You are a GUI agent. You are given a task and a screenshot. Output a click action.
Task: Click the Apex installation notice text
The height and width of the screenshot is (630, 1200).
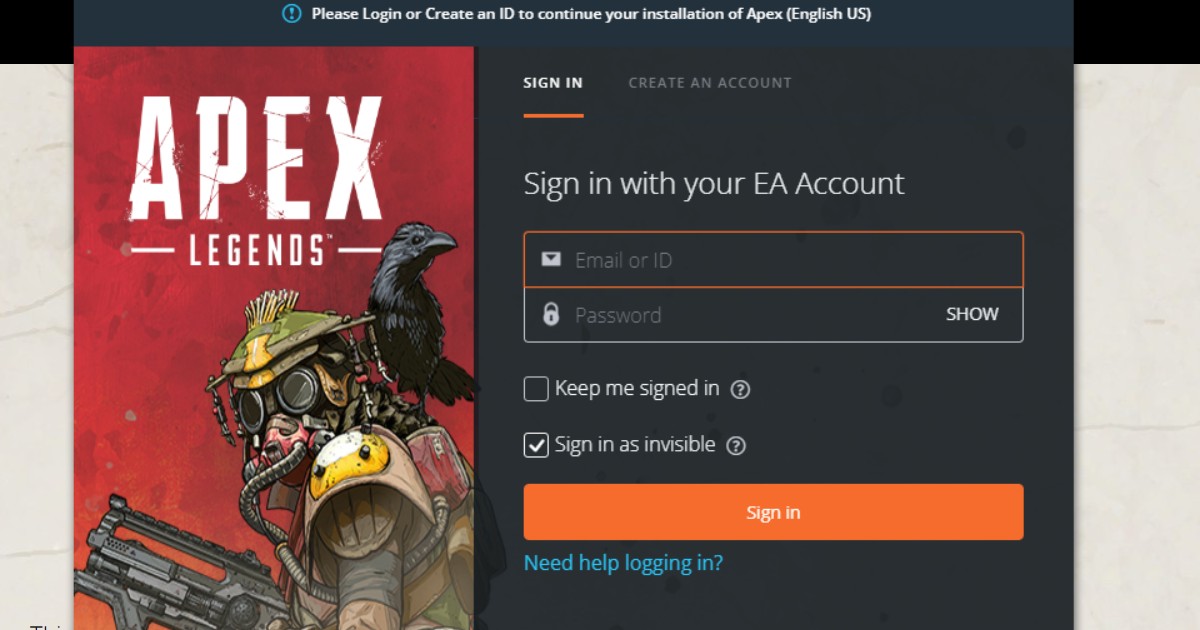591,14
